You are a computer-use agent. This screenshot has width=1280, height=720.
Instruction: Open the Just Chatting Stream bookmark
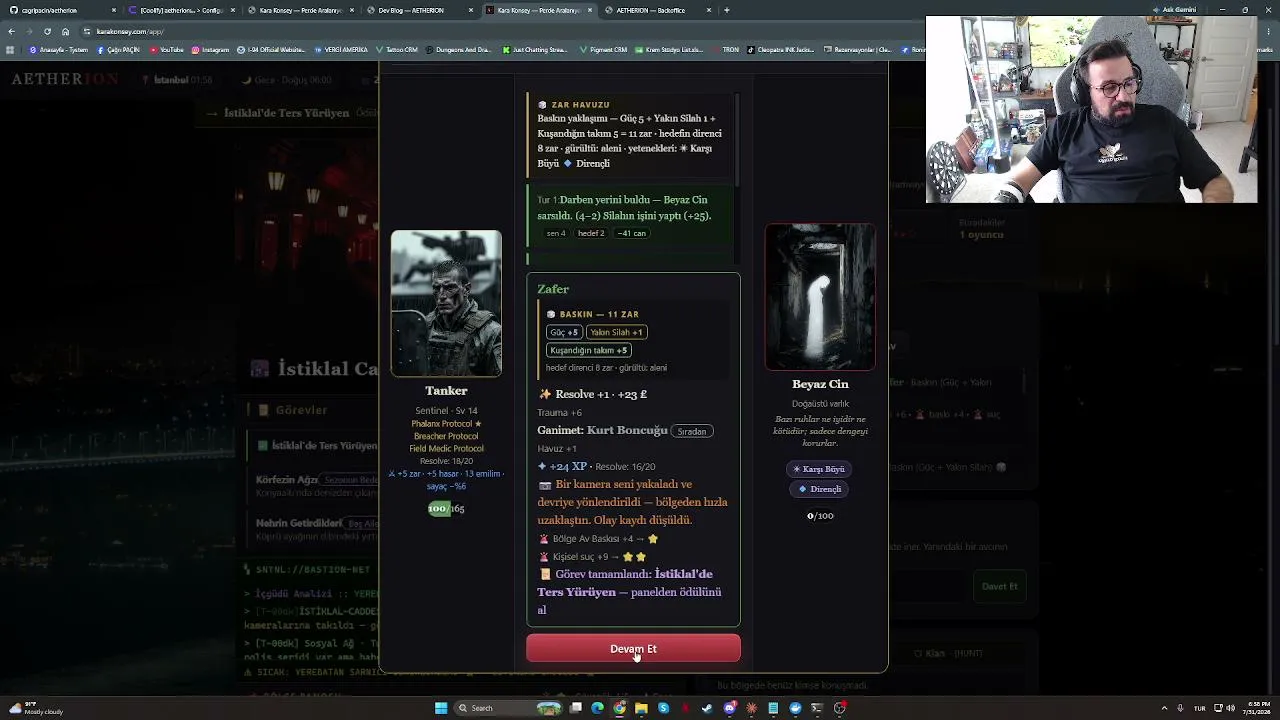[x=534, y=49]
